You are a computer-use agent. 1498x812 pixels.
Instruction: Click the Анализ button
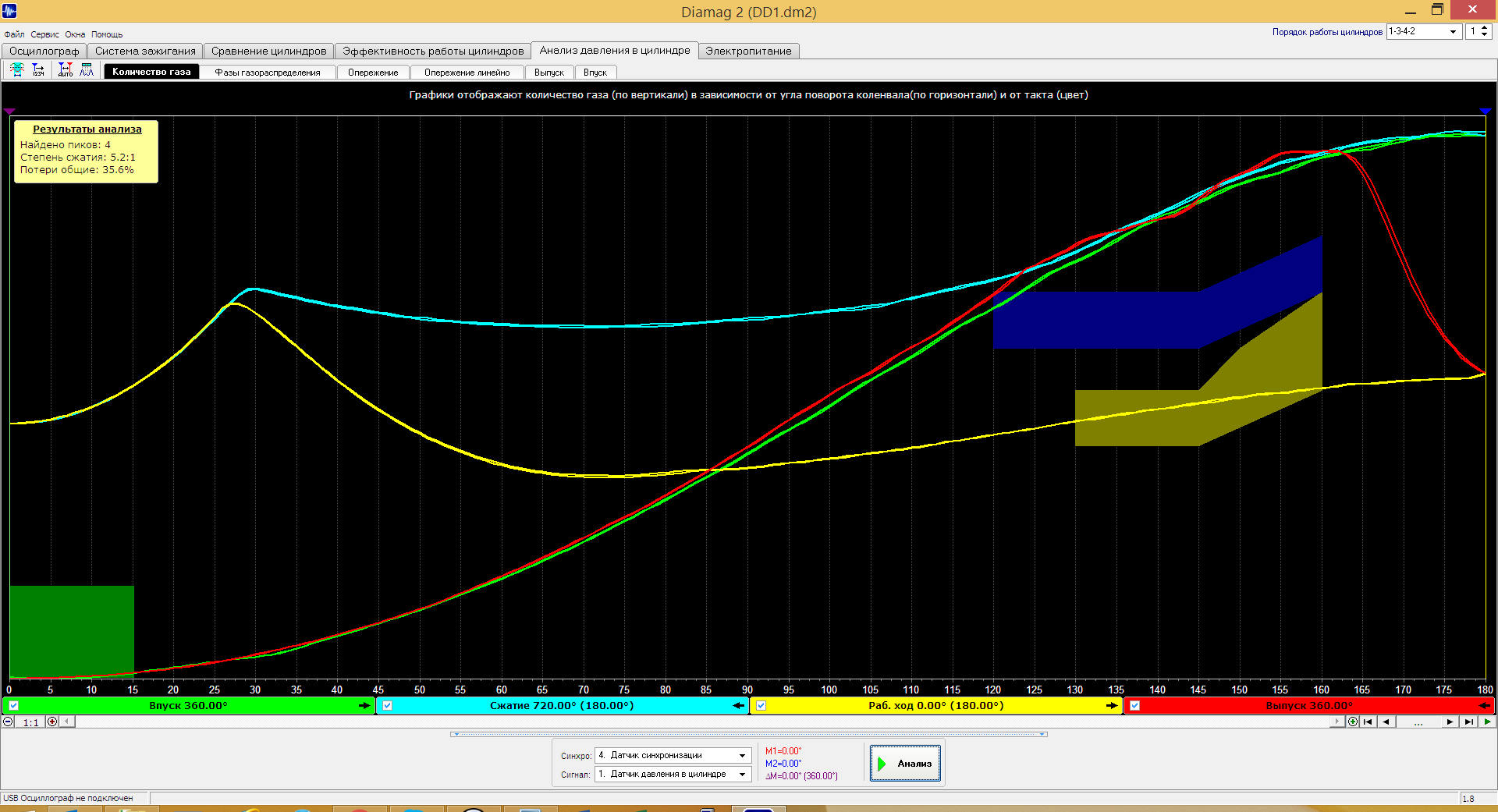[x=905, y=764]
